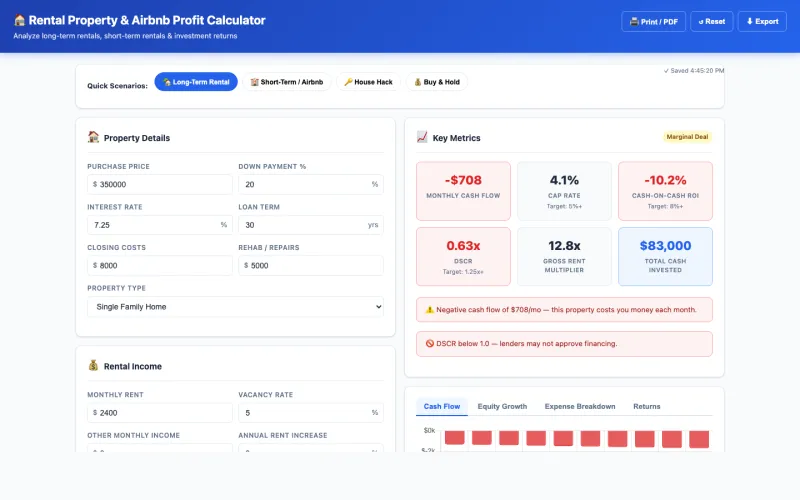Reset the calculator with Reset button
Image resolution: width=800 pixels, height=500 pixels.
pos(711,21)
